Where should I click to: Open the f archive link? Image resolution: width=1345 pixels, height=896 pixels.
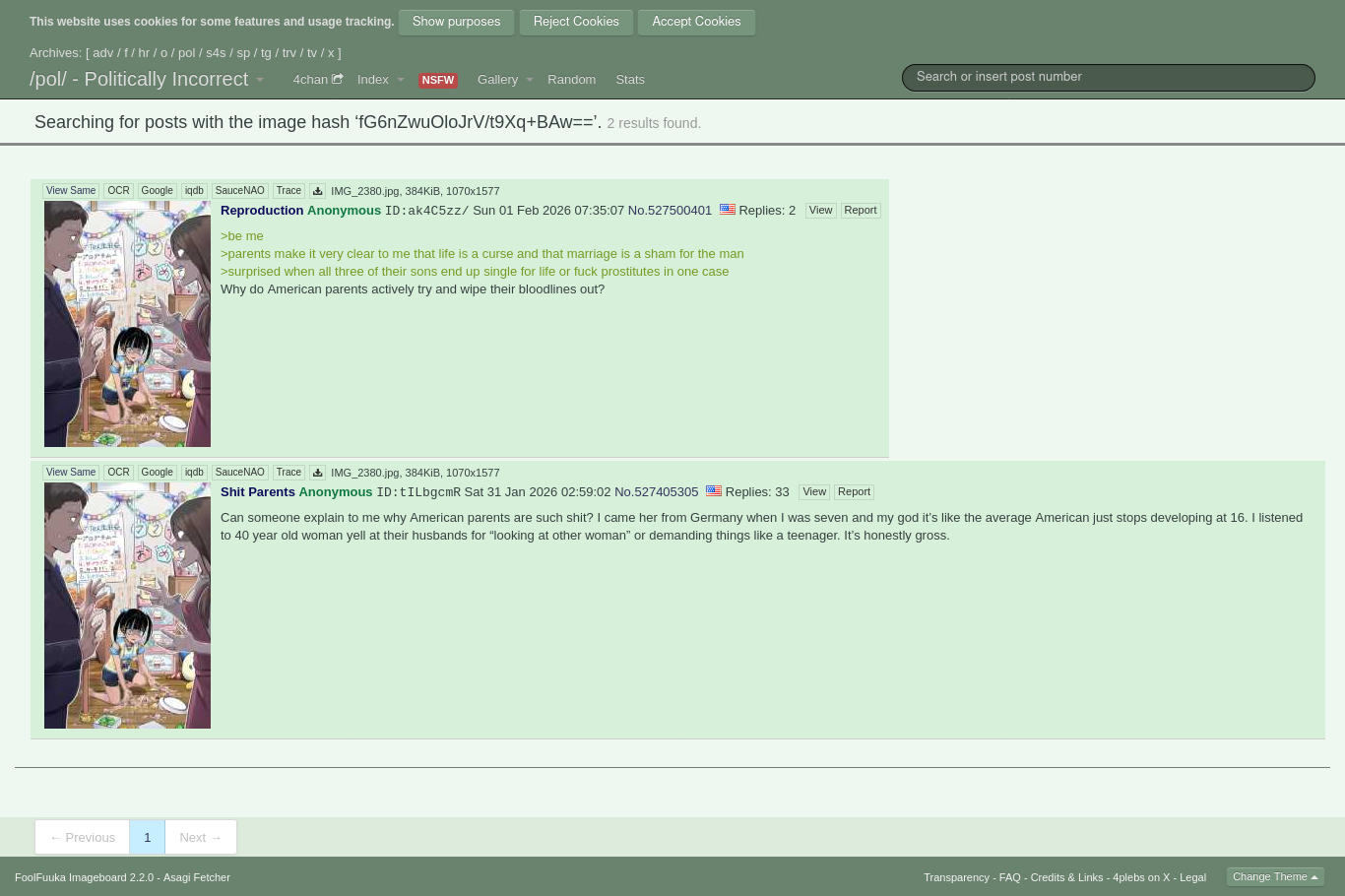click(126, 53)
